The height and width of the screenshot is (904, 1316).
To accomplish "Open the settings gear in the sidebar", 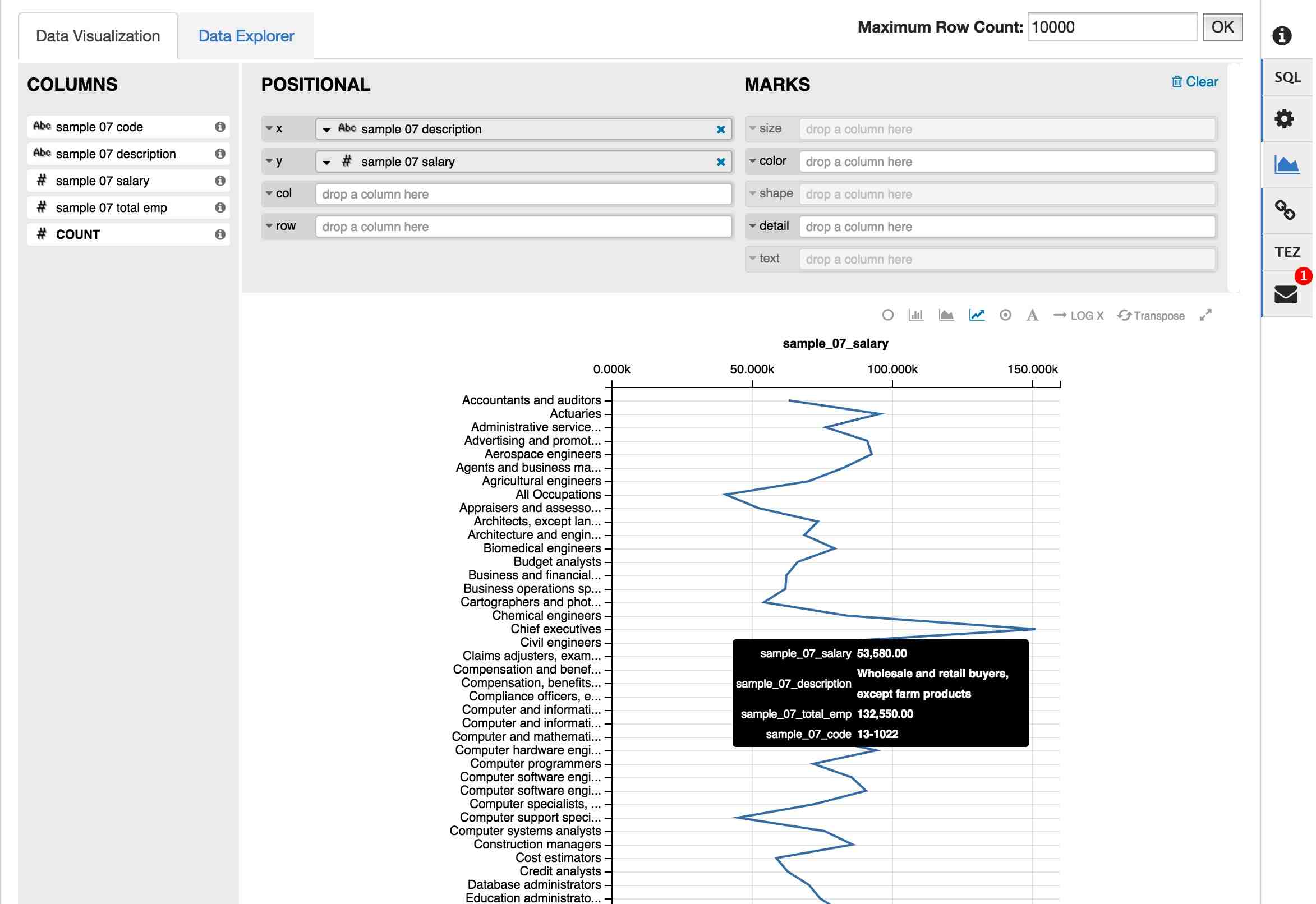I will 1285,119.
